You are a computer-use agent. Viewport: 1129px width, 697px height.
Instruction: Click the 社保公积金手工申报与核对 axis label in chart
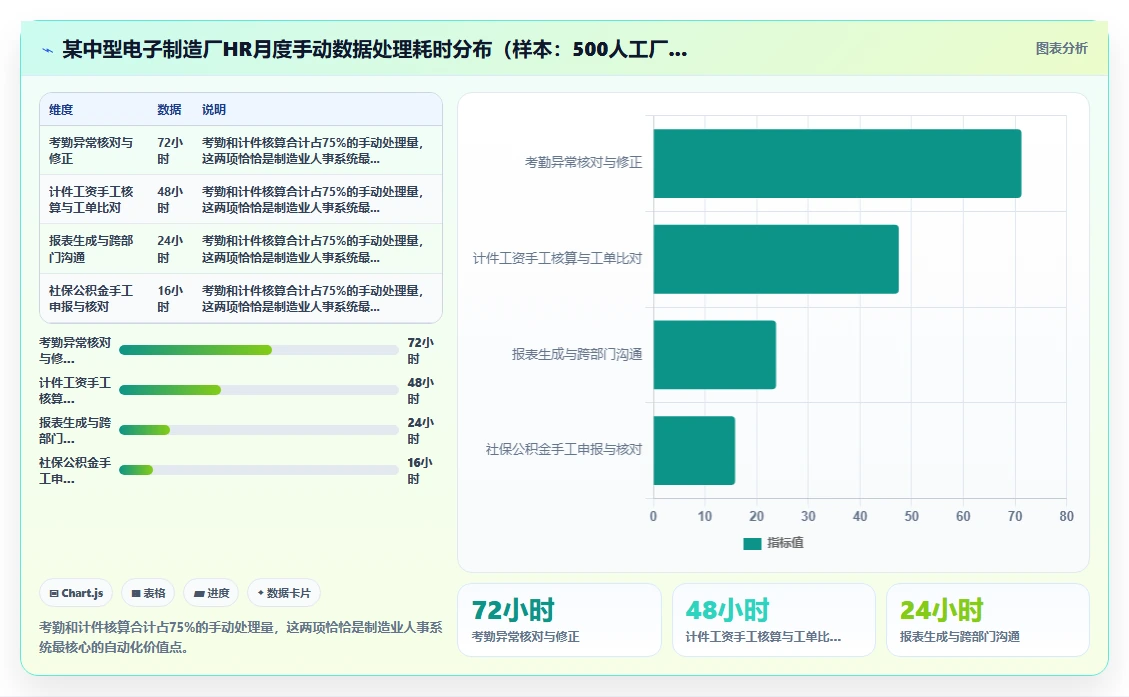tap(564, 449)
